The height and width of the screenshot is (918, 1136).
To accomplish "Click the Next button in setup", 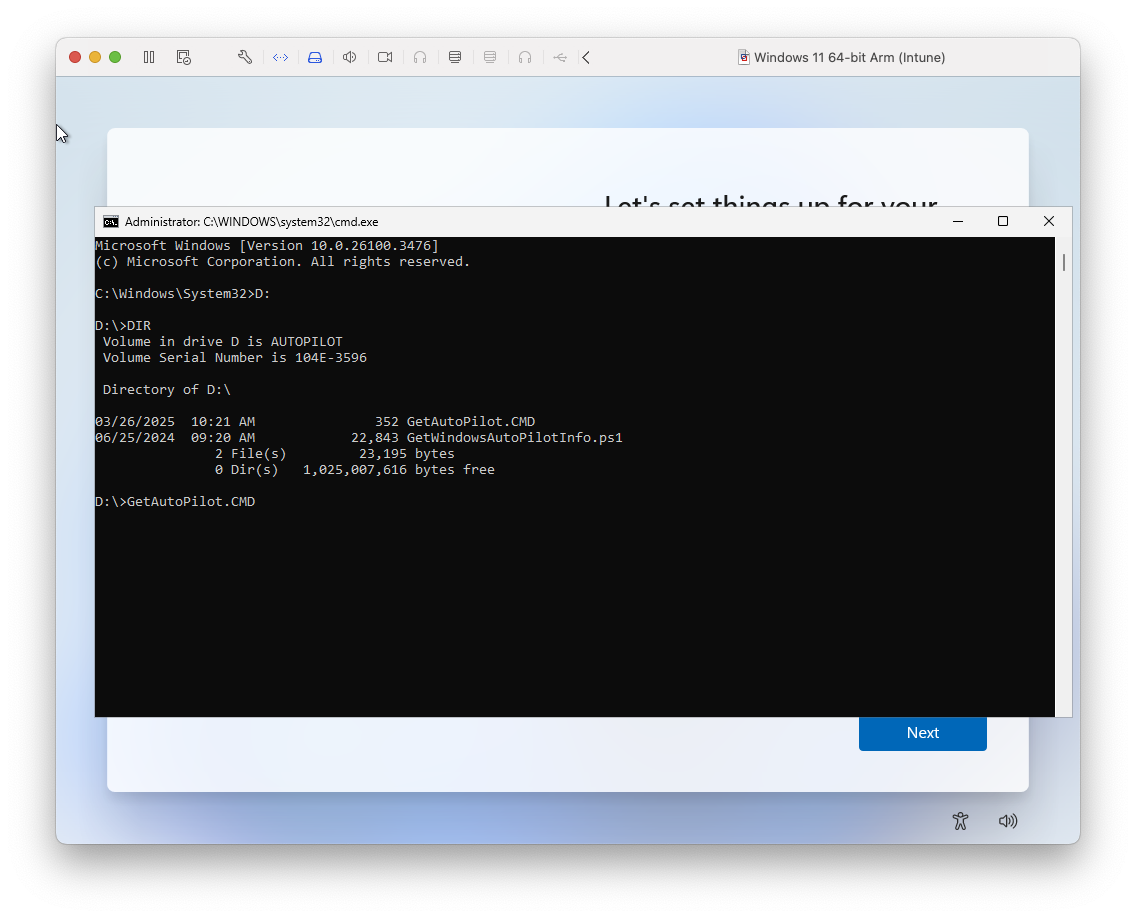I will (922, 733).
